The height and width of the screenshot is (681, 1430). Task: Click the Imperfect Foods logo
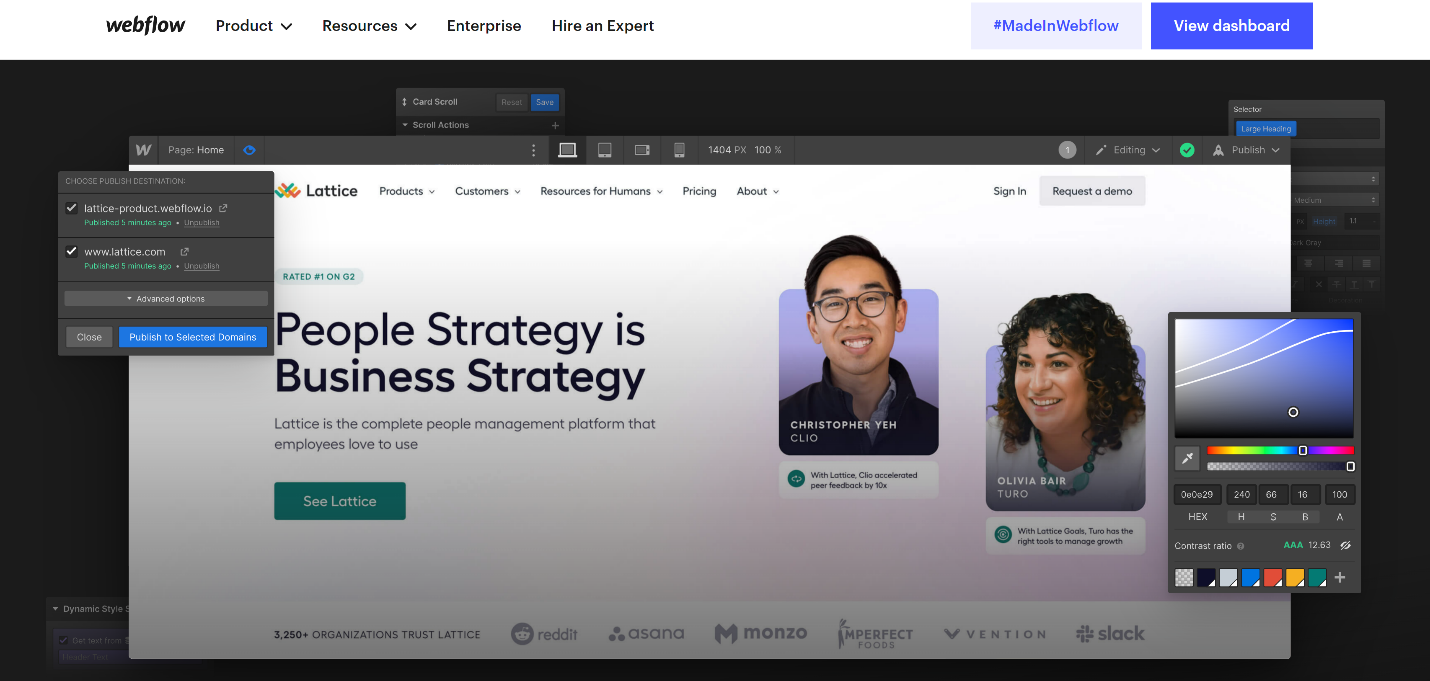875,634
